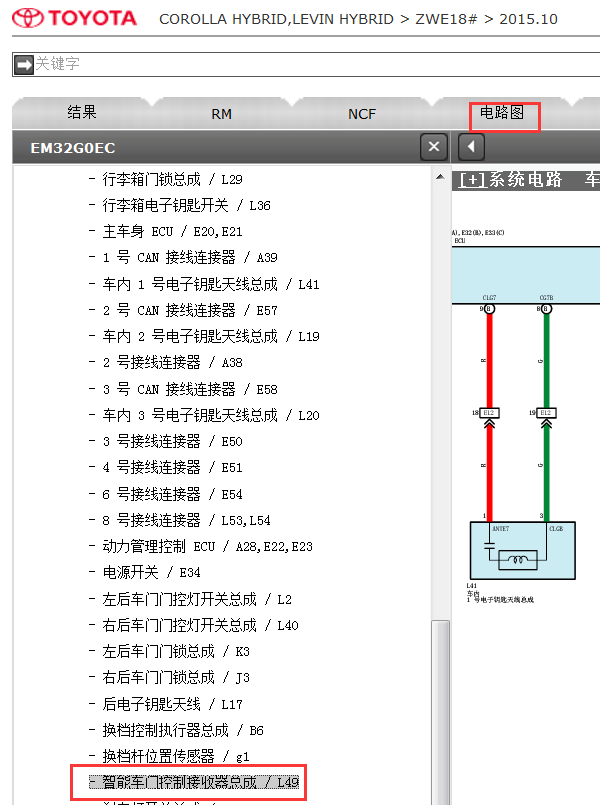This screenshot has width=600, height=805.
Task: Select 左后车门门锁总成 / K3
Action: click(176, 651)
